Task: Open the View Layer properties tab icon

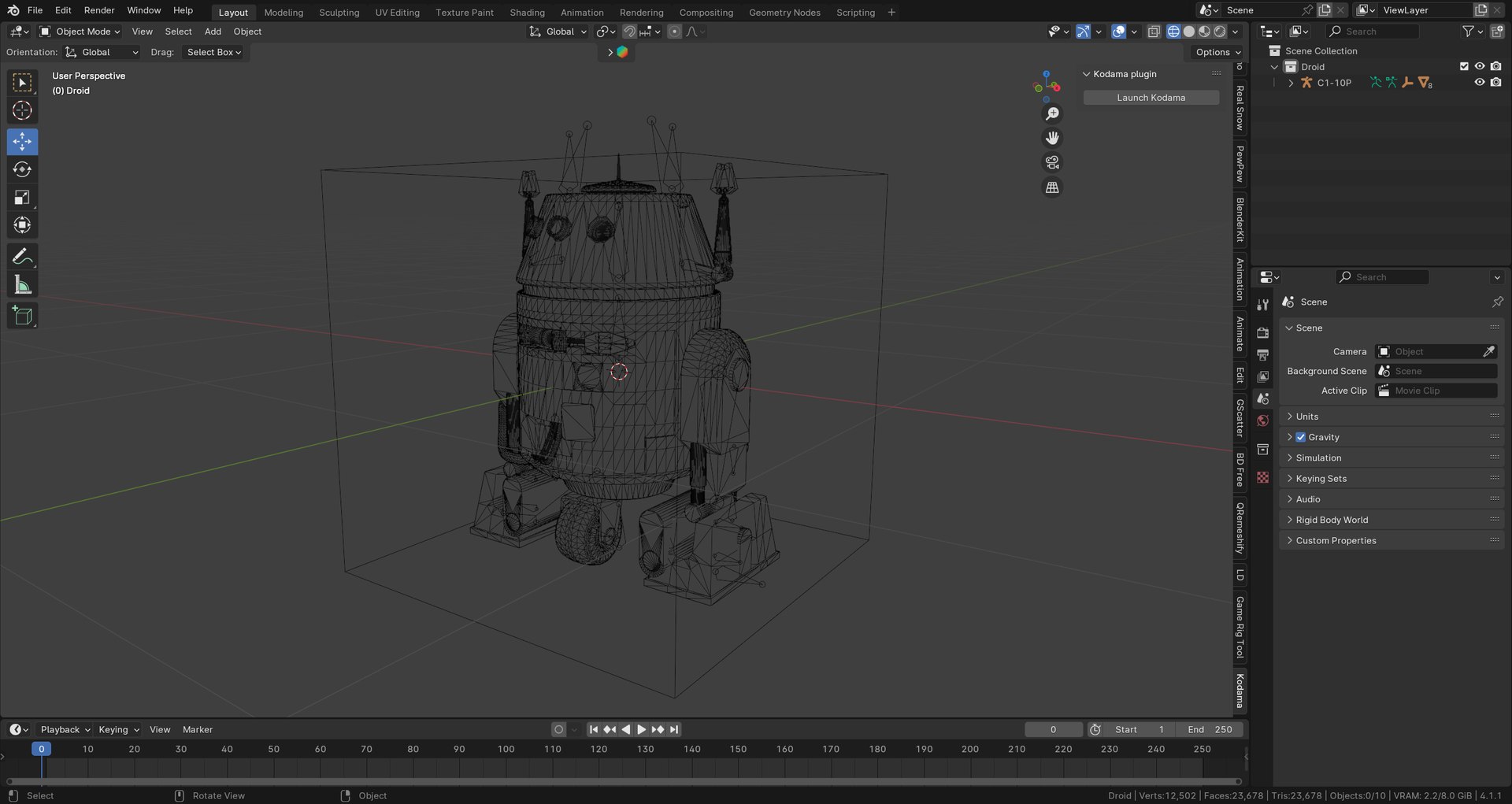Action: pos(1263,377)
